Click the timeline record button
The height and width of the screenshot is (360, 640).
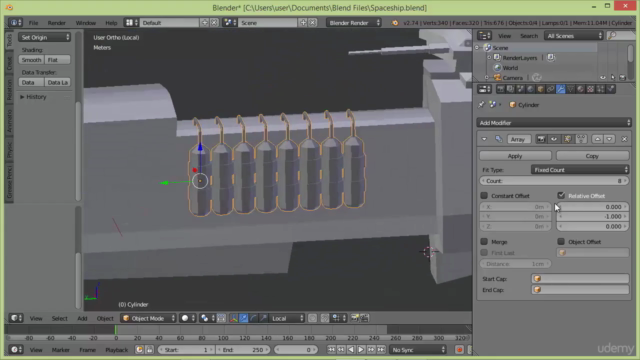459,350
